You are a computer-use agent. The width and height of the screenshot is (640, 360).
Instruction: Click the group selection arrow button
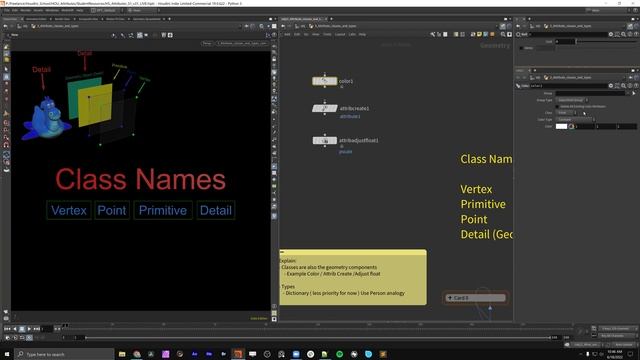tap(633, 93)
